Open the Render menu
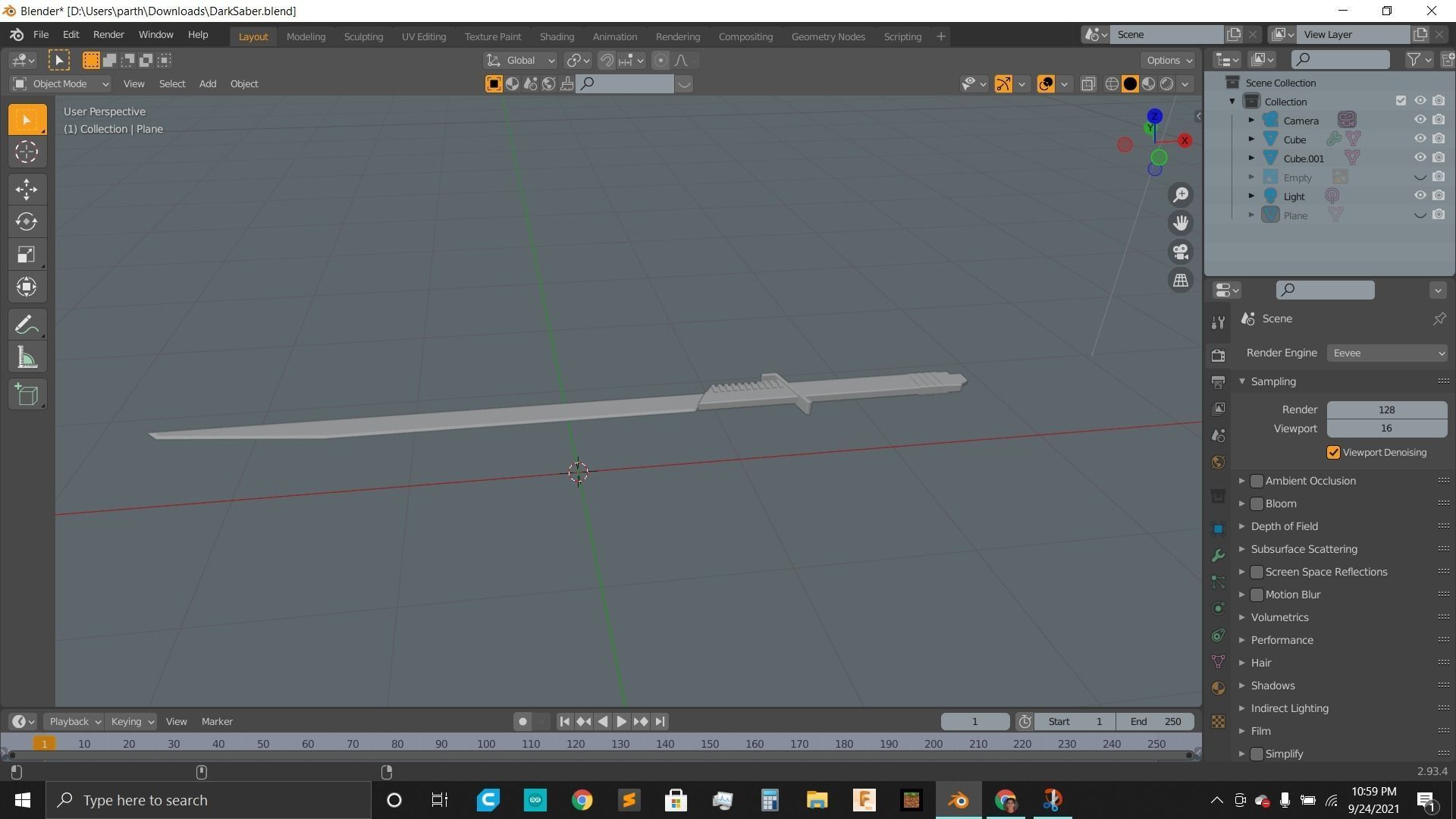Viewport: 1456px width, 819px height. [x=108, y=35]
